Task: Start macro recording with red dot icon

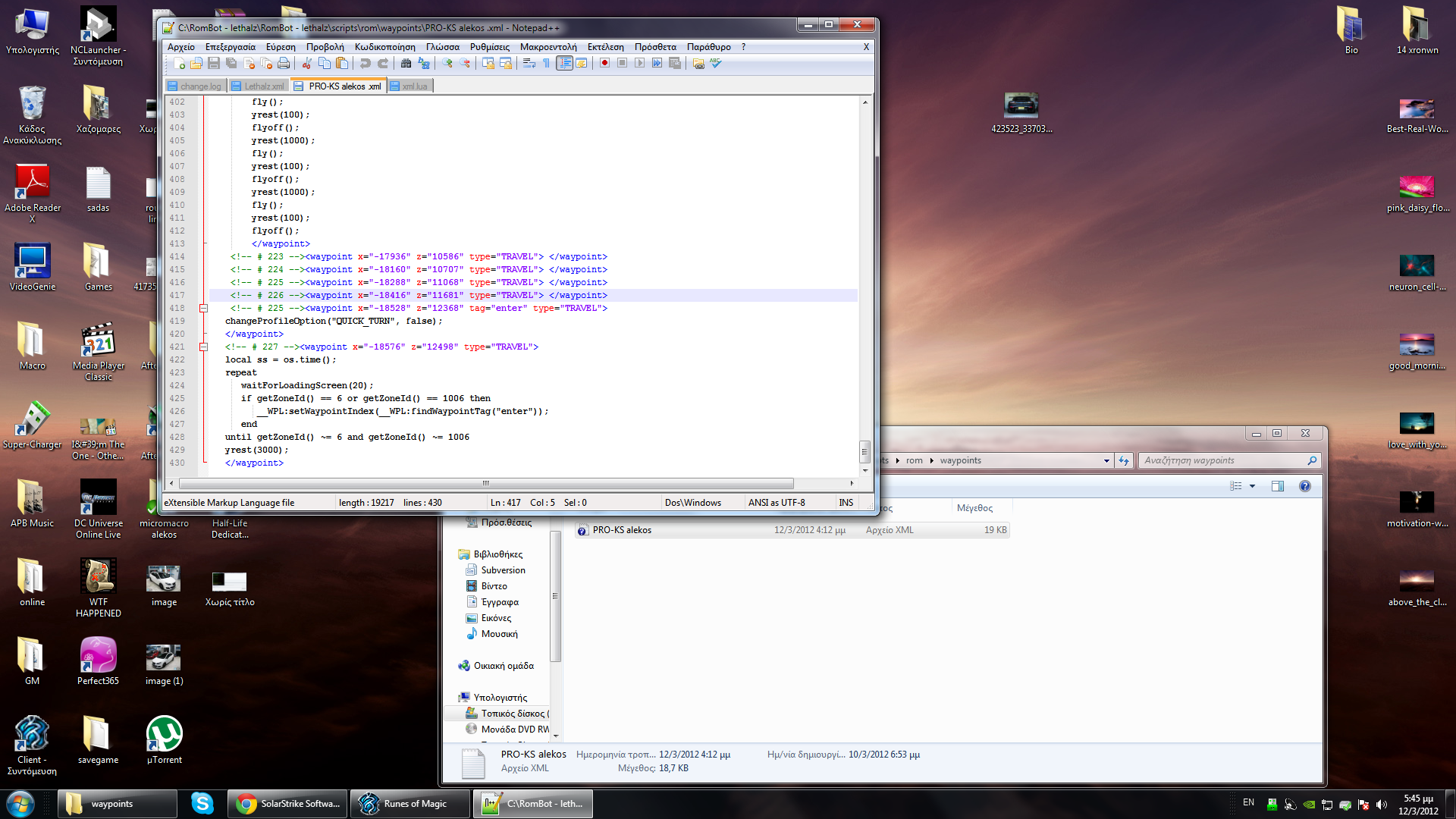Action: click(604, 64)
